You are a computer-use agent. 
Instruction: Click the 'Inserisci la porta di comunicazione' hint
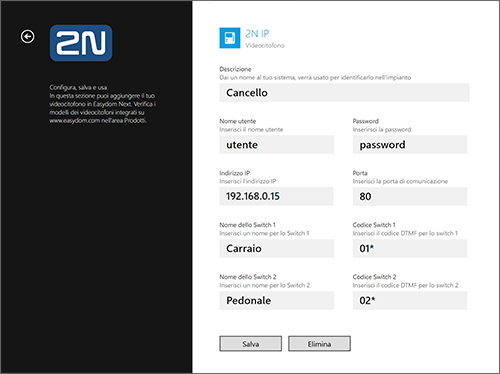pyautogui.click(x=400, y=181)
